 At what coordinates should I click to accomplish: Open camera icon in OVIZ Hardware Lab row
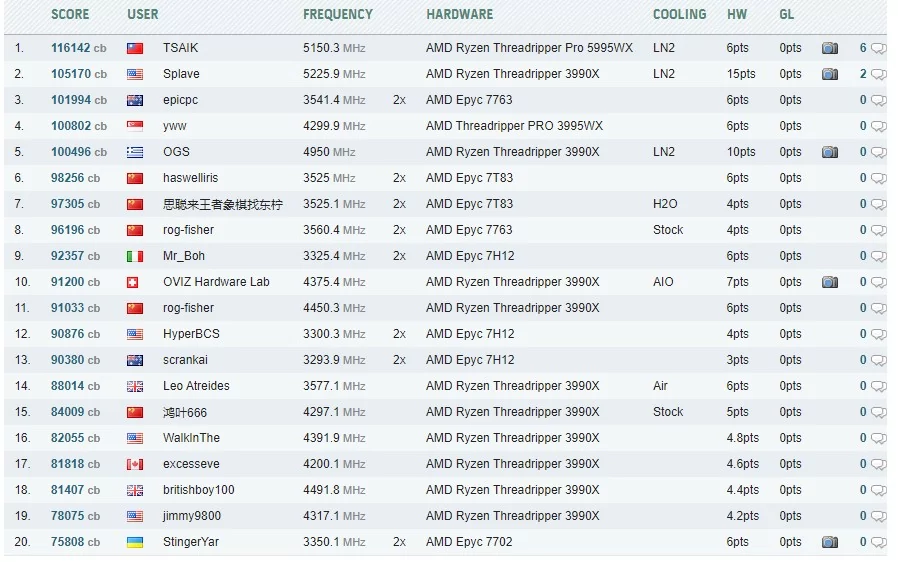[830, 282]
